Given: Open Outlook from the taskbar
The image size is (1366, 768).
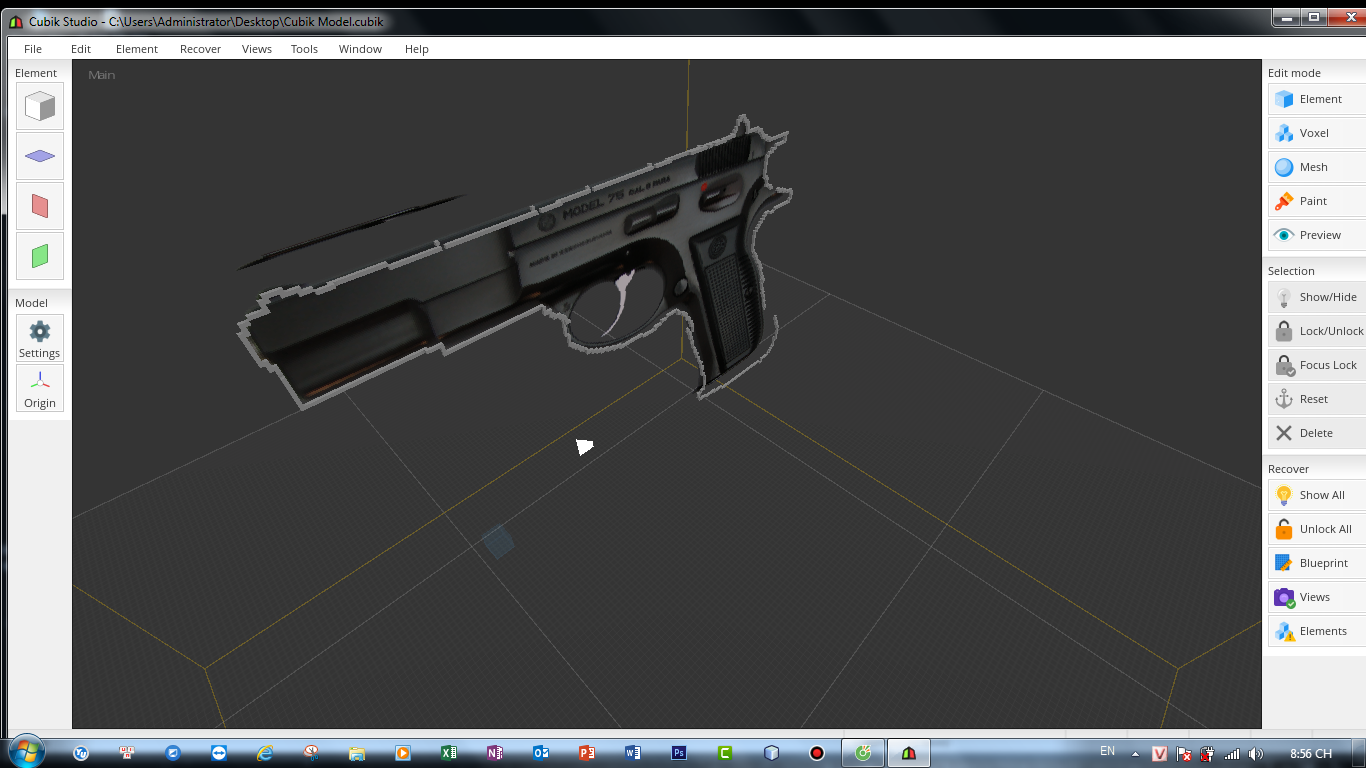Looking at the screenshot, I should (541, 753).
